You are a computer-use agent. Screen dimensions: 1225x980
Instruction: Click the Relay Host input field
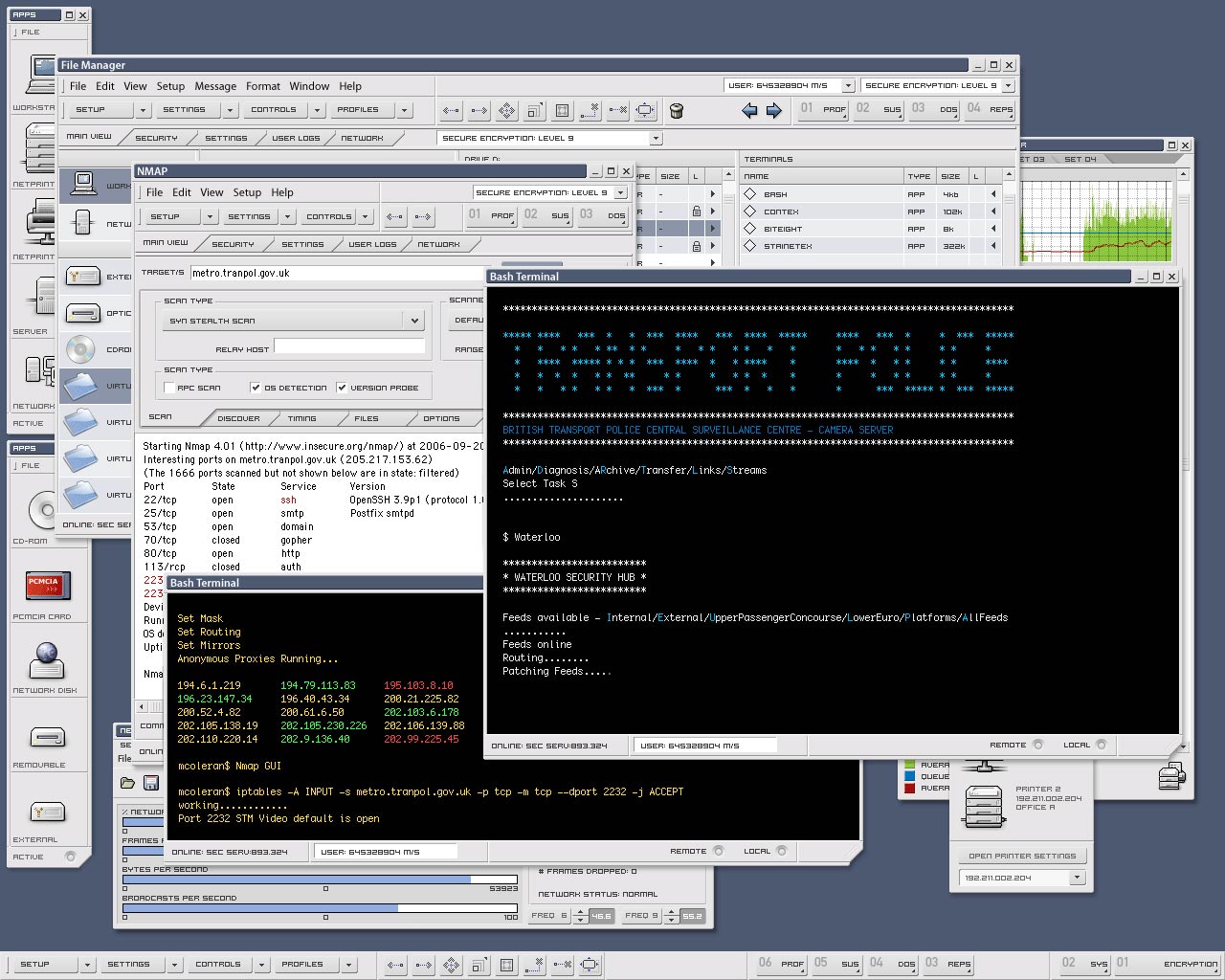coord(349,347)
